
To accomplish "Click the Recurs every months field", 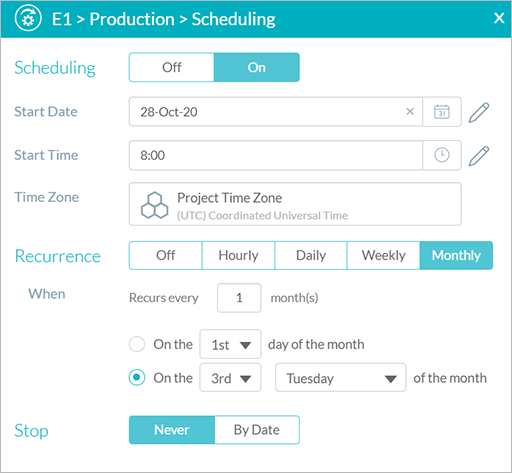I will point(239,298).
